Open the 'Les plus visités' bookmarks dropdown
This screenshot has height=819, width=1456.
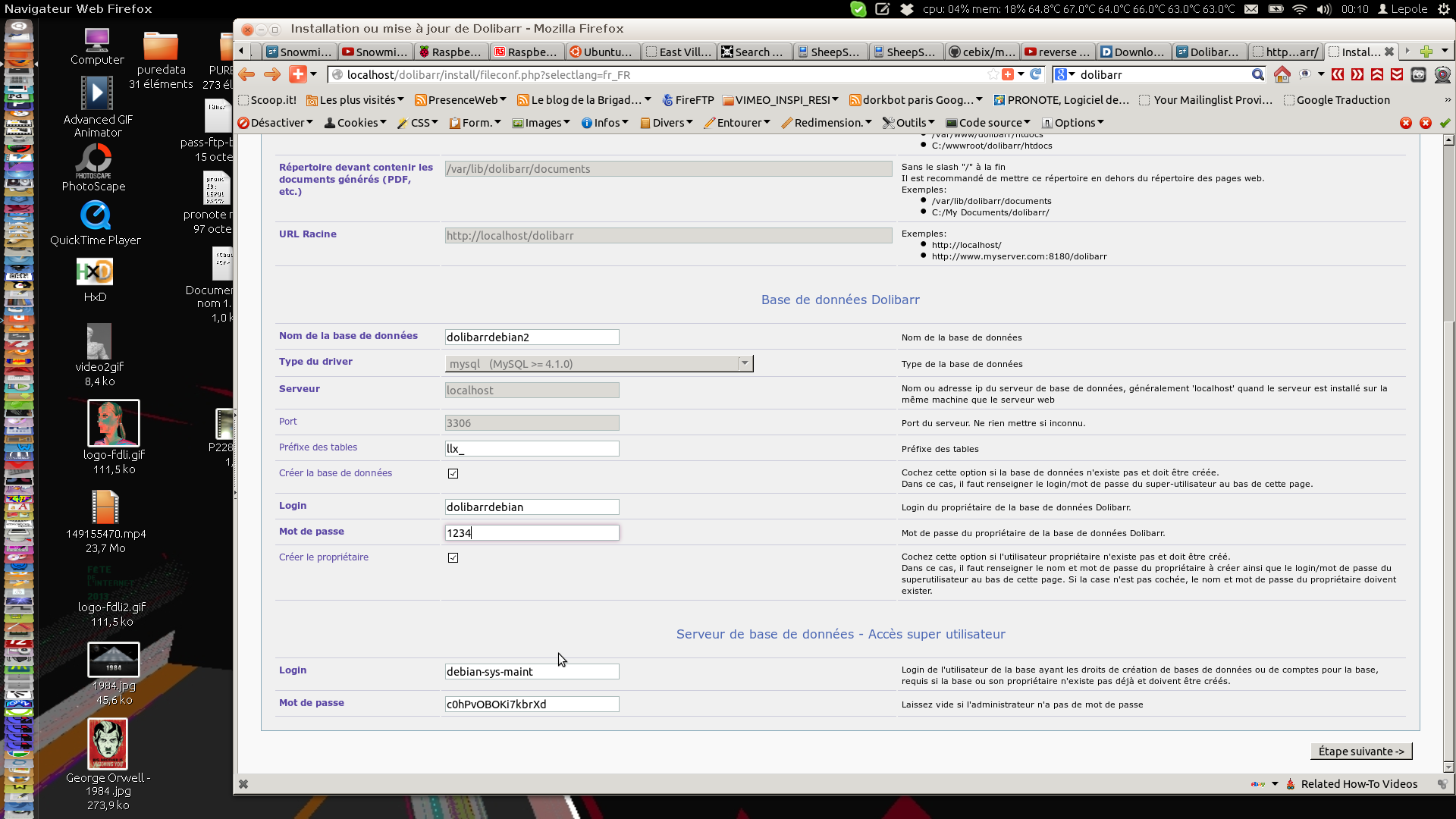[x=355, y=100]
